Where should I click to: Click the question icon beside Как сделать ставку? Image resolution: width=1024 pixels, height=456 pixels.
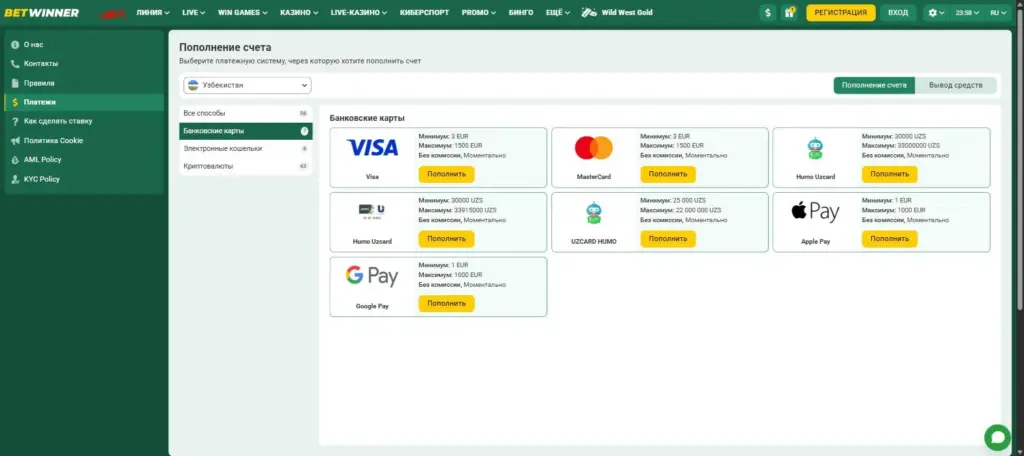pyautogui.click(x=15, y=122)
